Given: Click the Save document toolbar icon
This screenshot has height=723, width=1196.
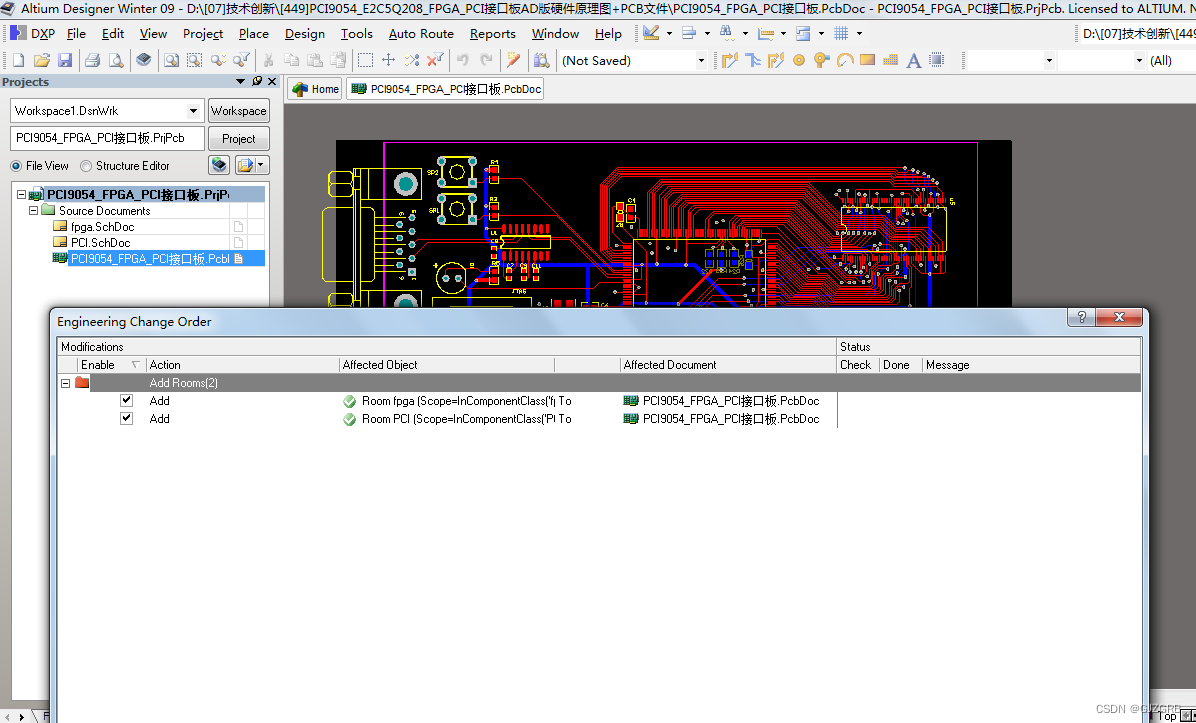Looking at the screenshot, I should (64, 60).
